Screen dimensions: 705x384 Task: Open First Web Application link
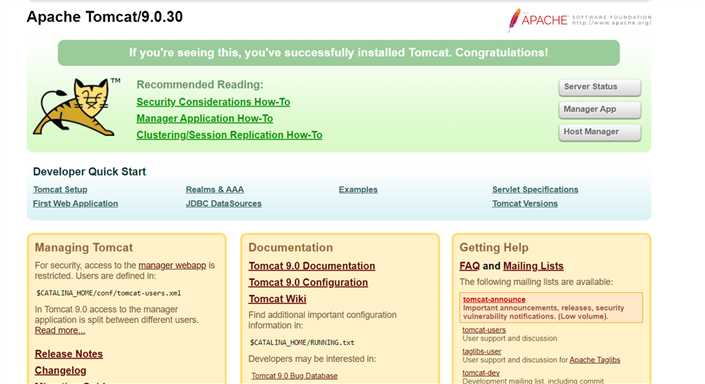pyautogui.click(x=76, y=204)
